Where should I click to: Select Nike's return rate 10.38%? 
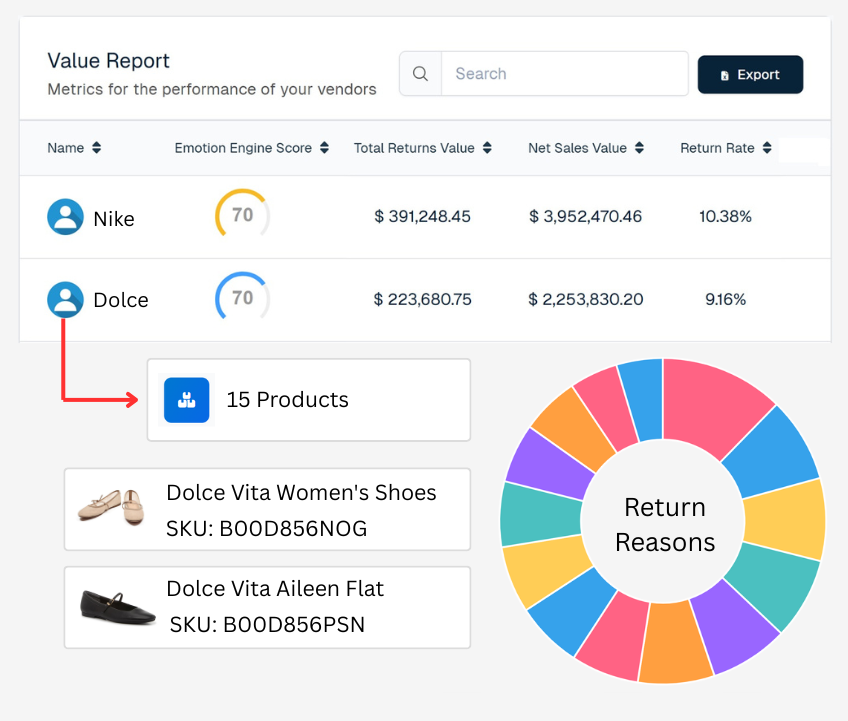[x=725, y=216]
